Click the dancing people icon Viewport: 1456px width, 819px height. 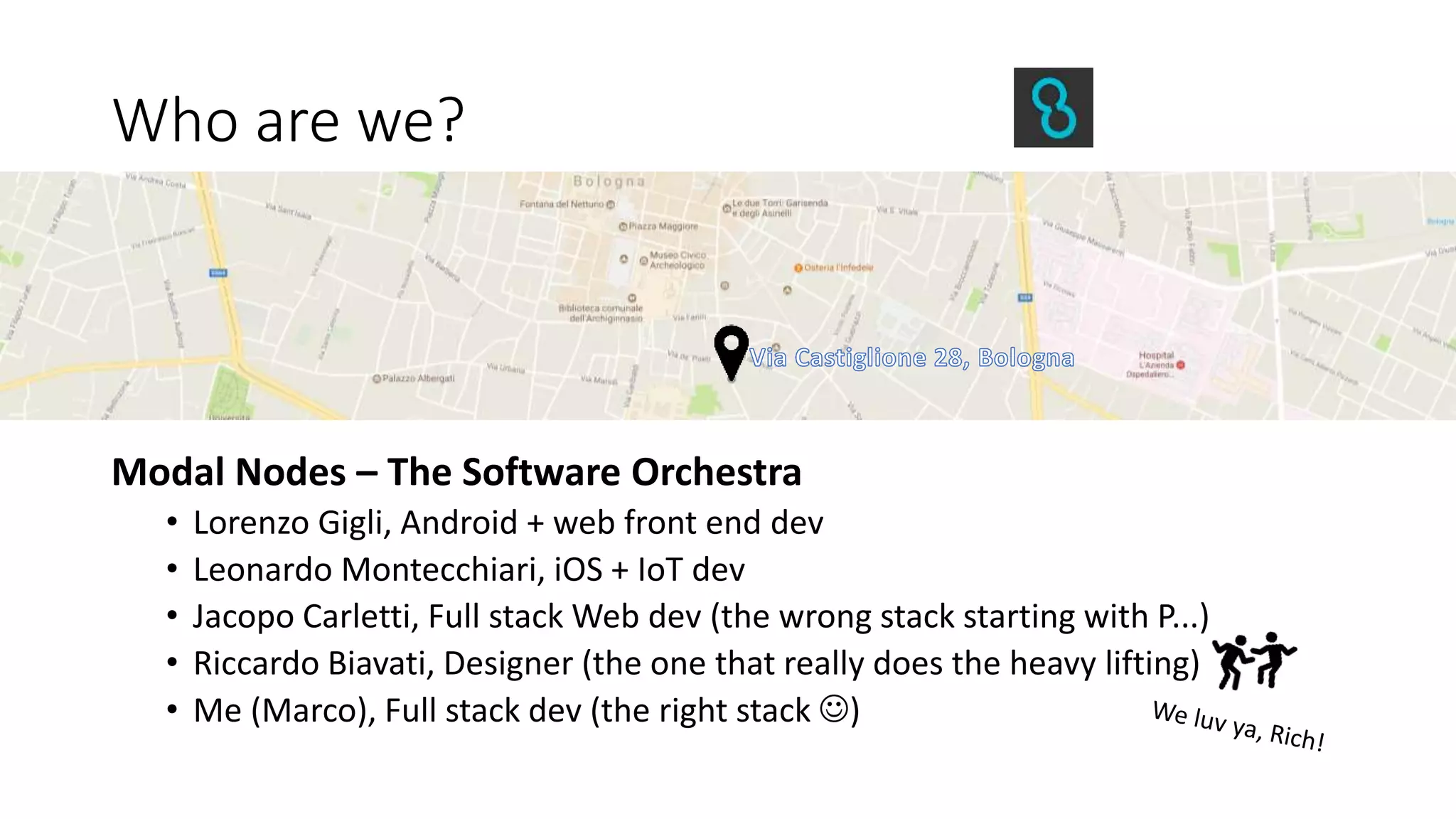click(1255, 660)
